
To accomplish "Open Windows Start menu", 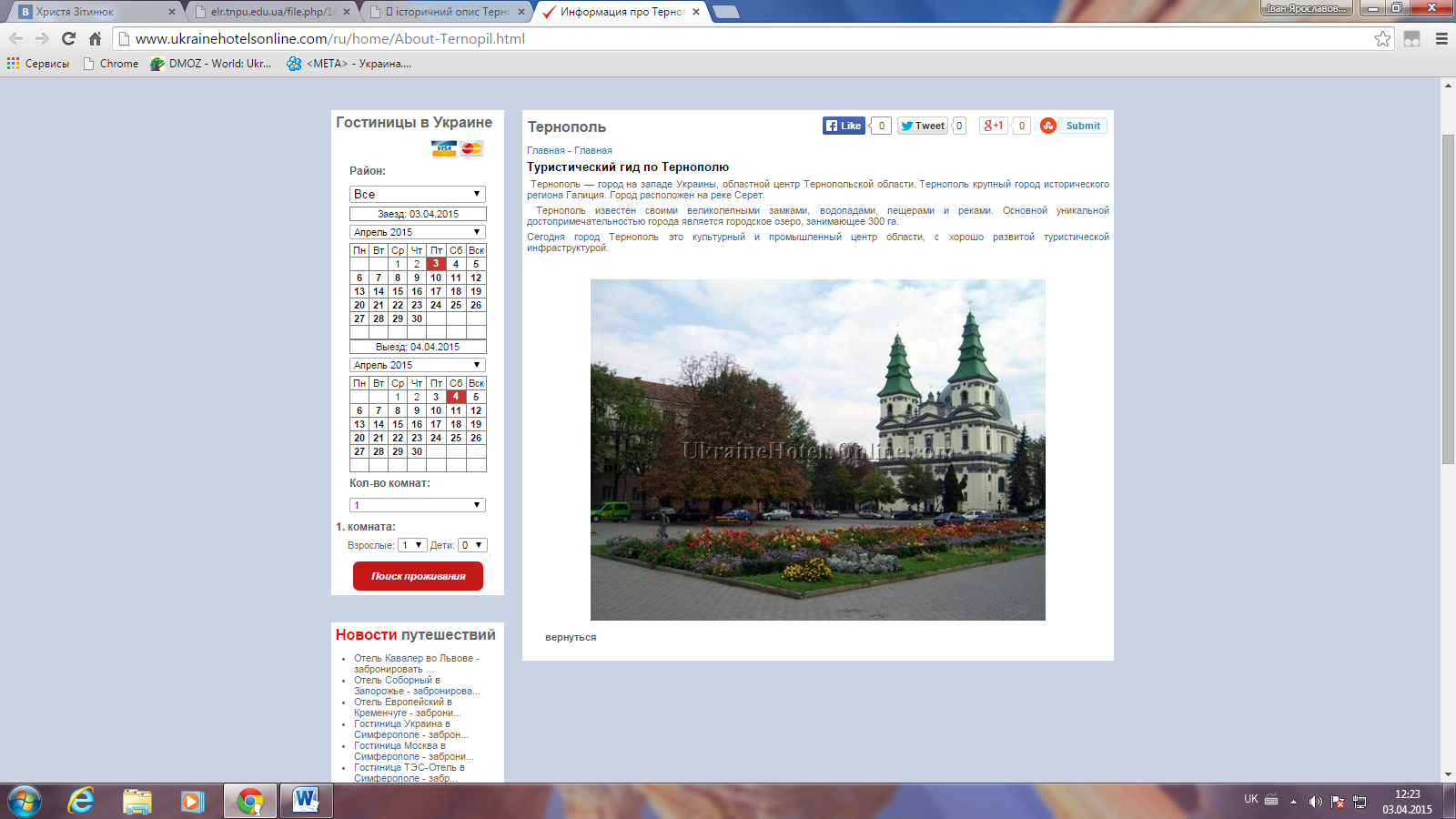I will (24, 801).
